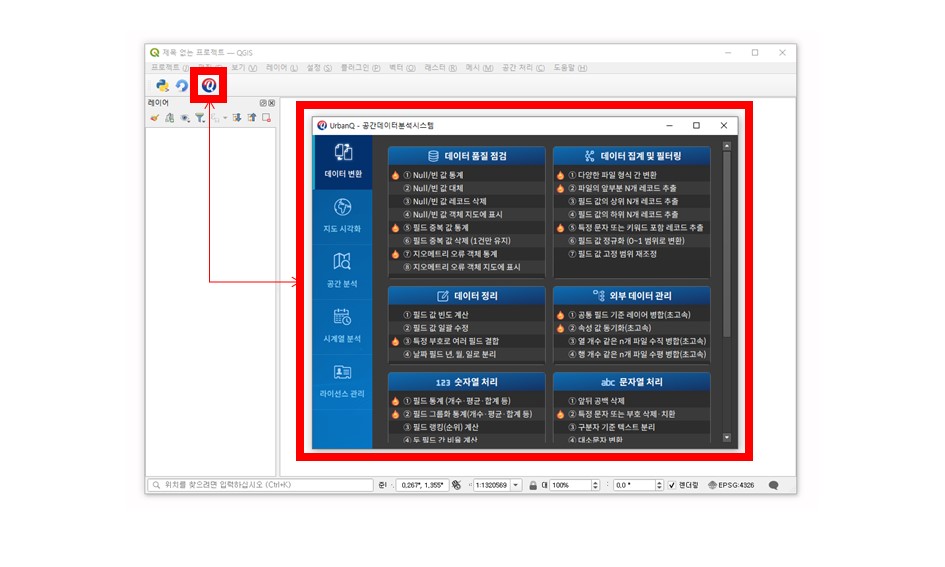Toggle the 렌더링 checkbox
The width and height of the screenshot is (945, 567).
coord(672,485)
